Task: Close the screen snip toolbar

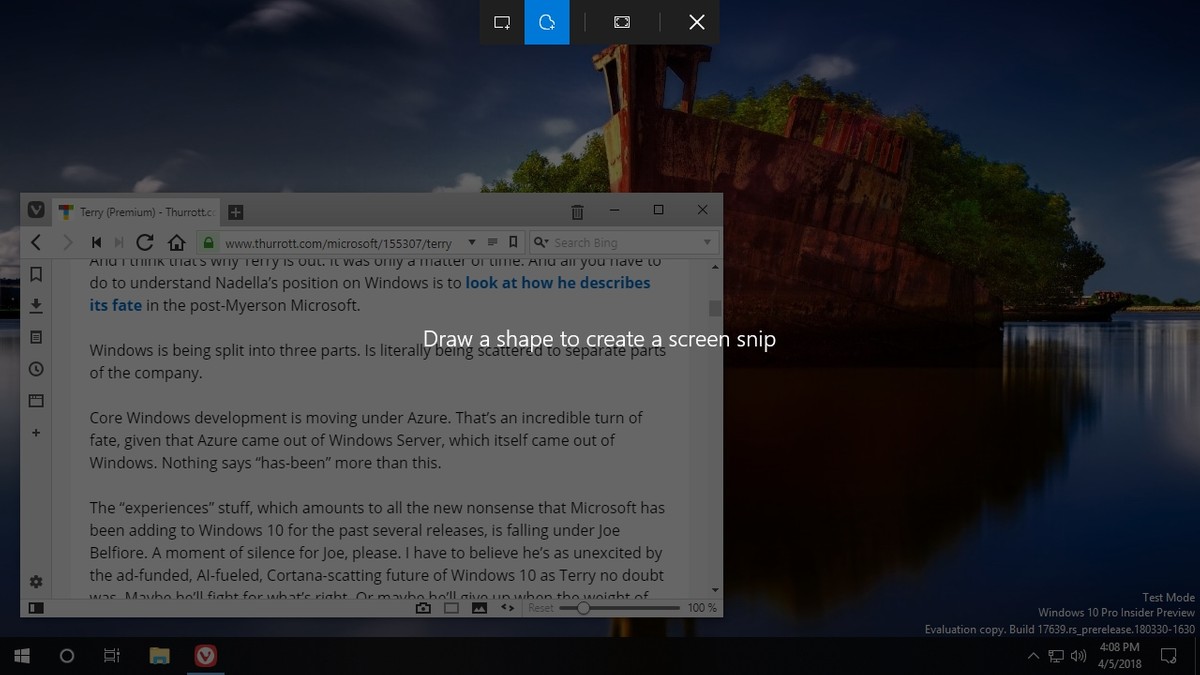Action: 697,22
